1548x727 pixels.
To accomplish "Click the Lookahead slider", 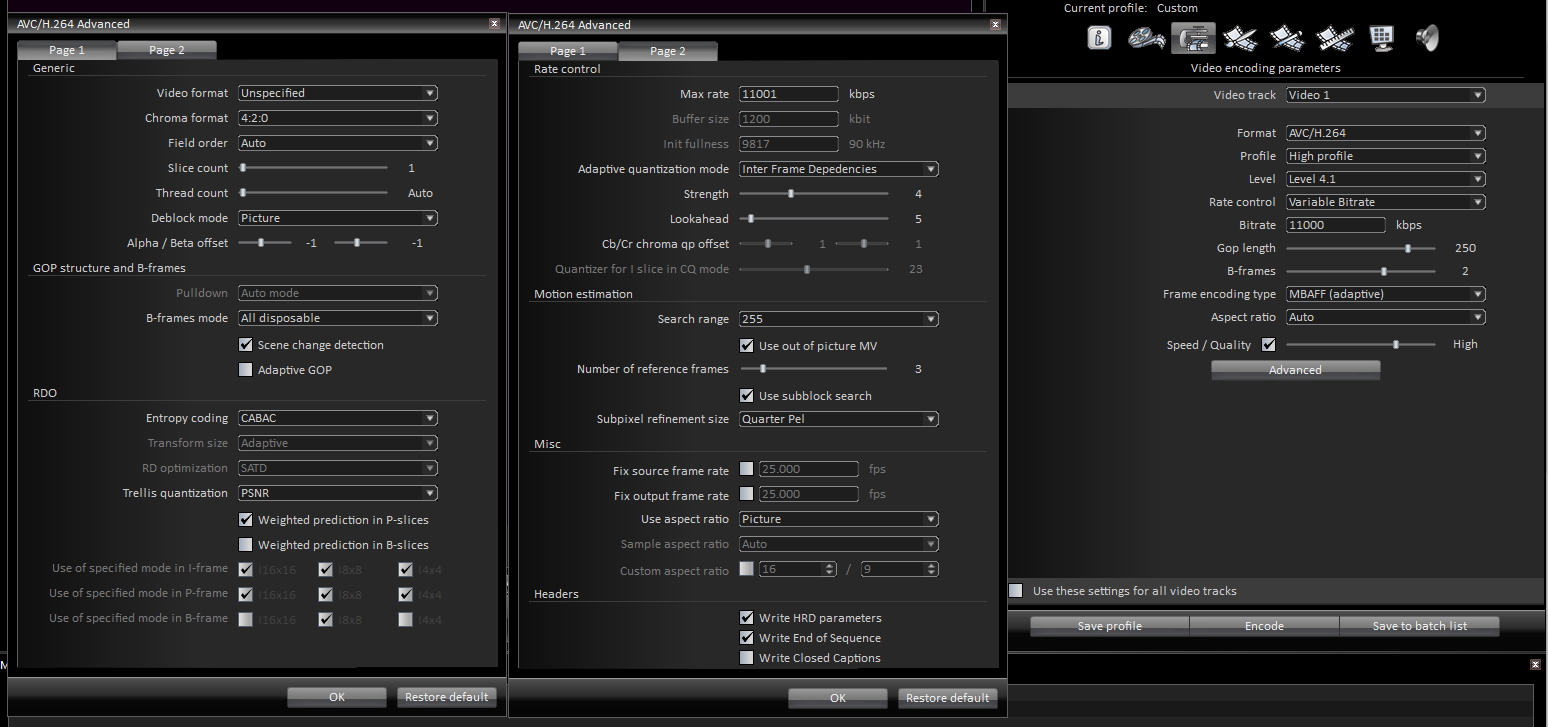I will click(814, 219).
